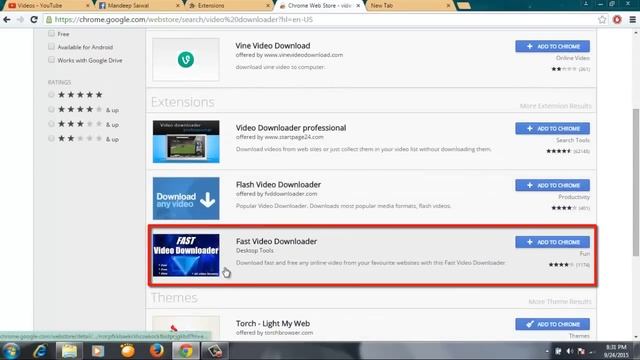This screenshot has width=640, height=360.
Task: Close the Chrome Web Store tab
Action: pyautogui.click(x=358, y=6)
